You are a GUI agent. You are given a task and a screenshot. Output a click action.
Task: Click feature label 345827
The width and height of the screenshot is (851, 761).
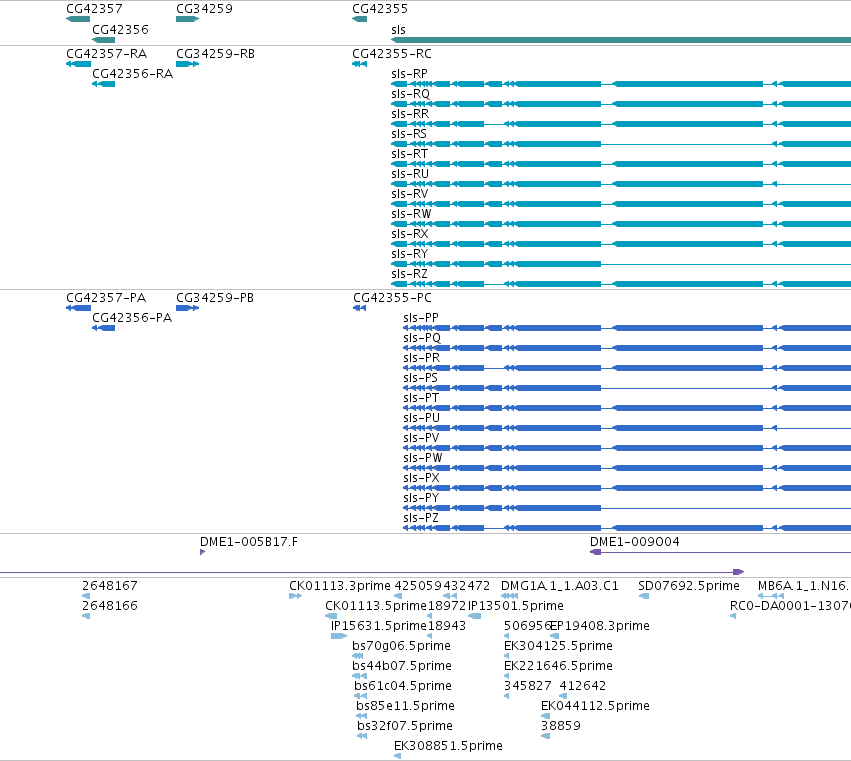tap(528, 686)
